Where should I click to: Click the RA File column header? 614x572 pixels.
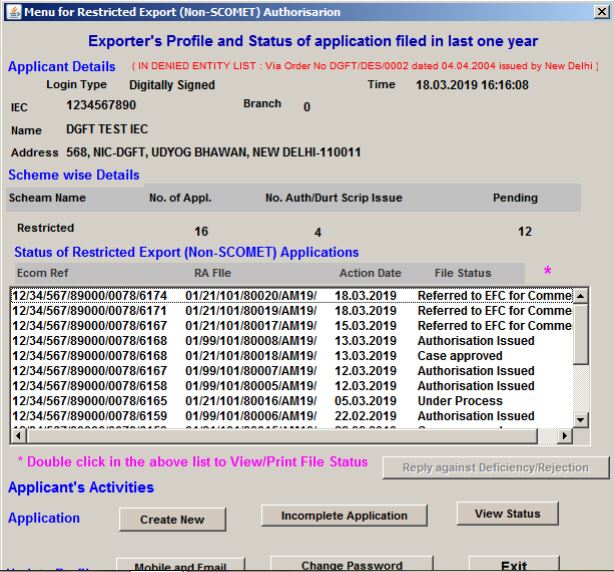[x=212, y=273]
